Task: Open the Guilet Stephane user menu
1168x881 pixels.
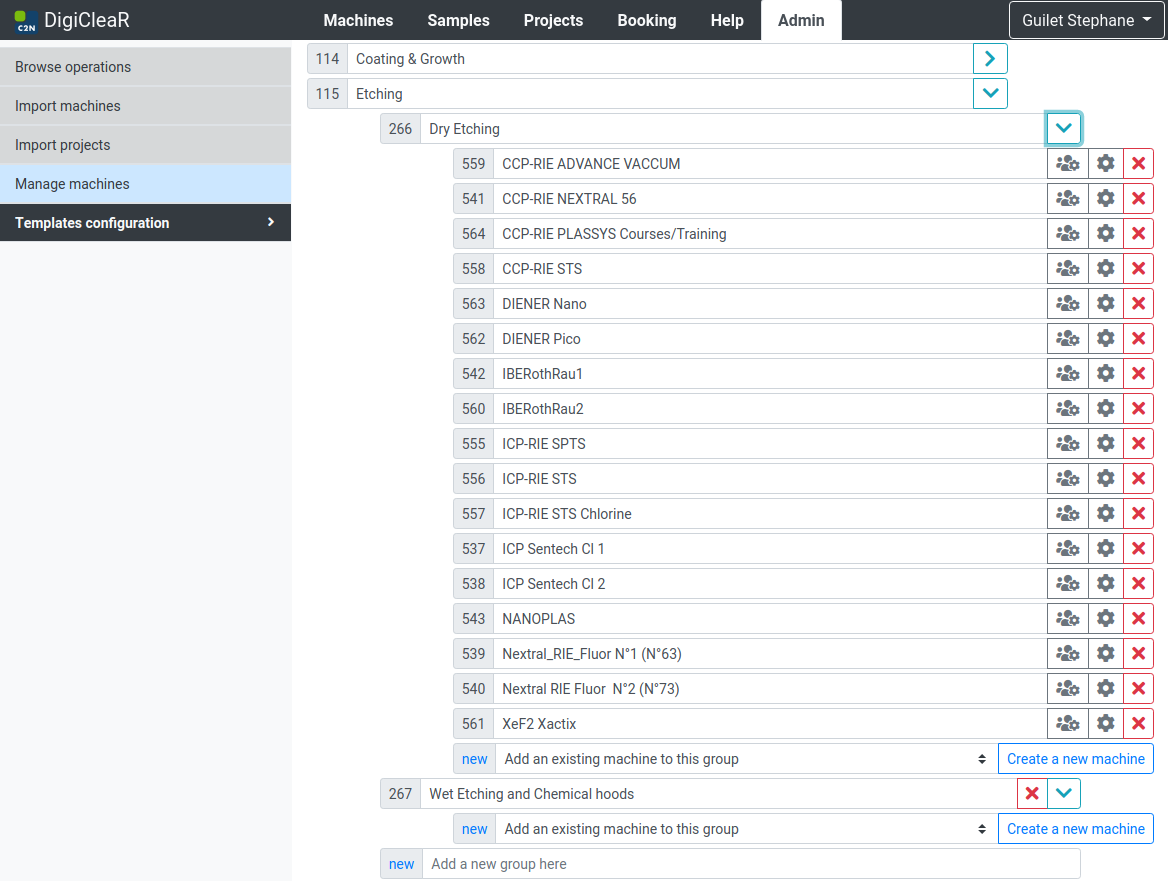Action: (1086, 20)
